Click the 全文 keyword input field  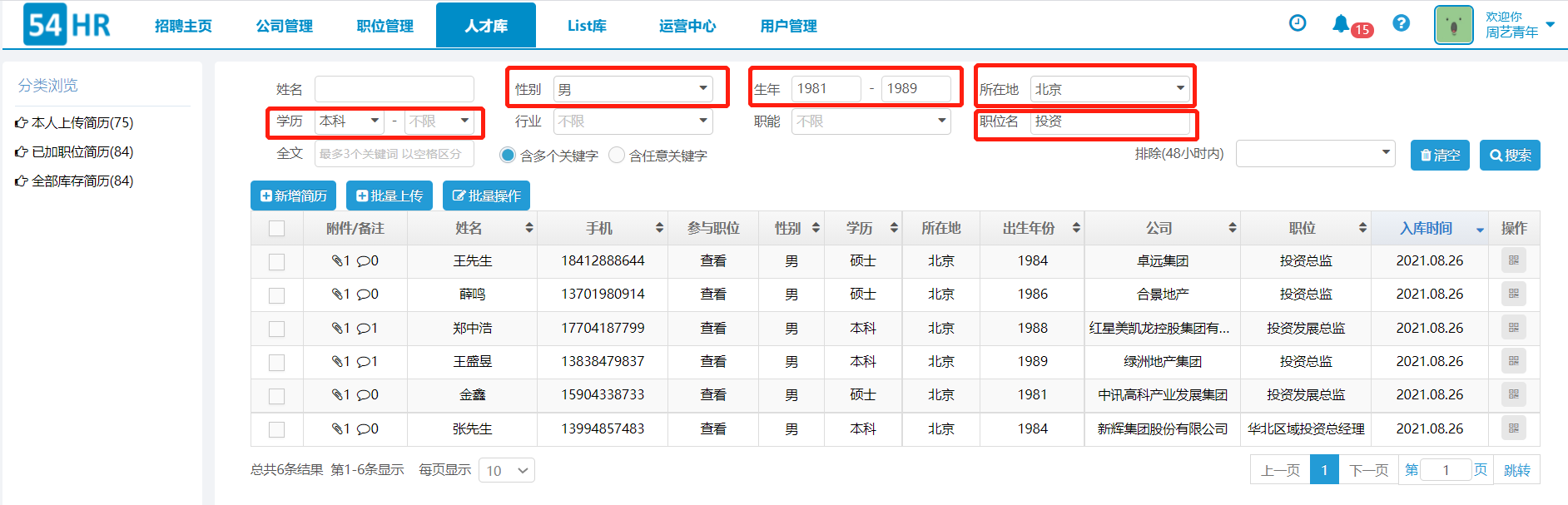click(394, 153)
